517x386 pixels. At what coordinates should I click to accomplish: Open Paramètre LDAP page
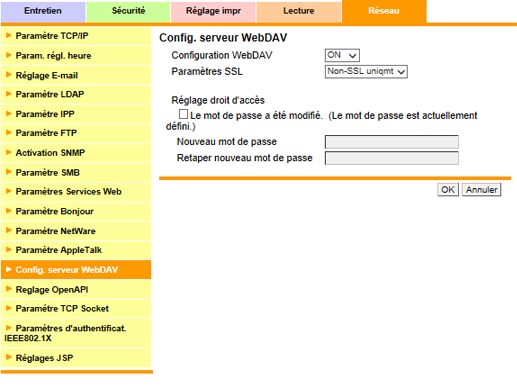76,95
